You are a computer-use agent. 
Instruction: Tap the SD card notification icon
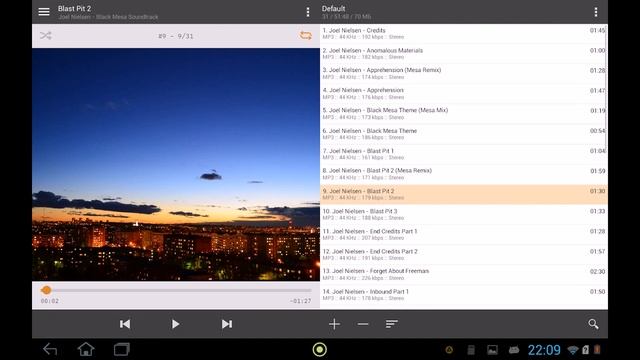[x=471, y=350]
